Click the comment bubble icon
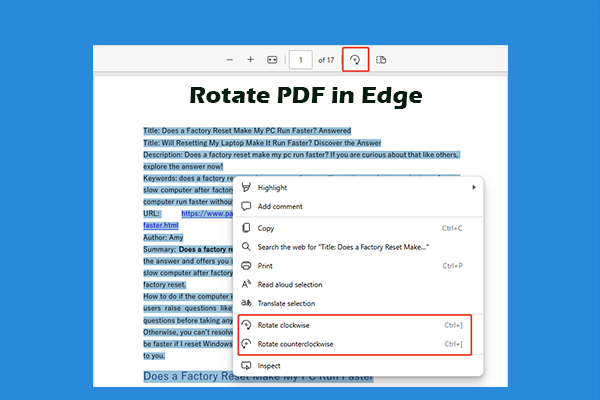This screenshot has width=600, height=400. point(246,206)
